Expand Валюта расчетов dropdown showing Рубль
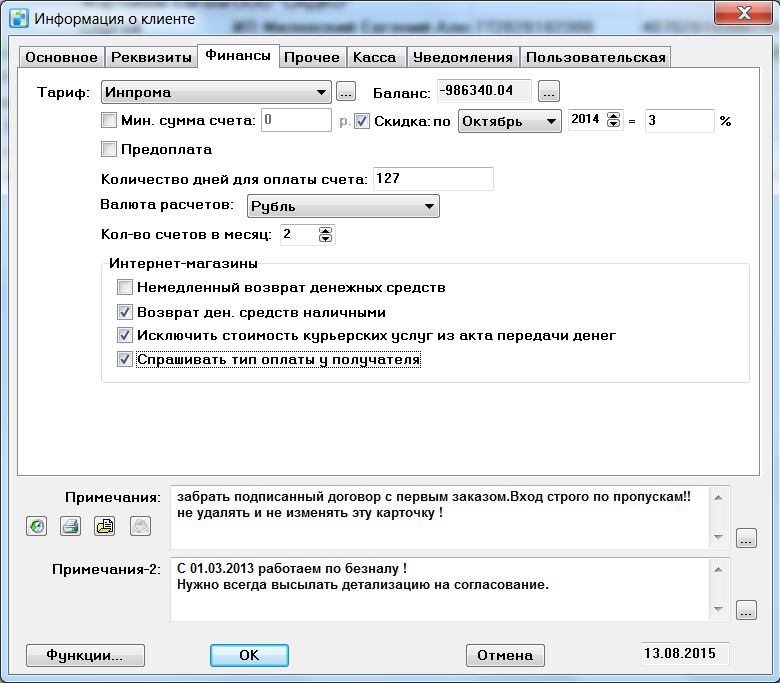The height and width of the screenshot is (683, 780). [x=343, y=206]
